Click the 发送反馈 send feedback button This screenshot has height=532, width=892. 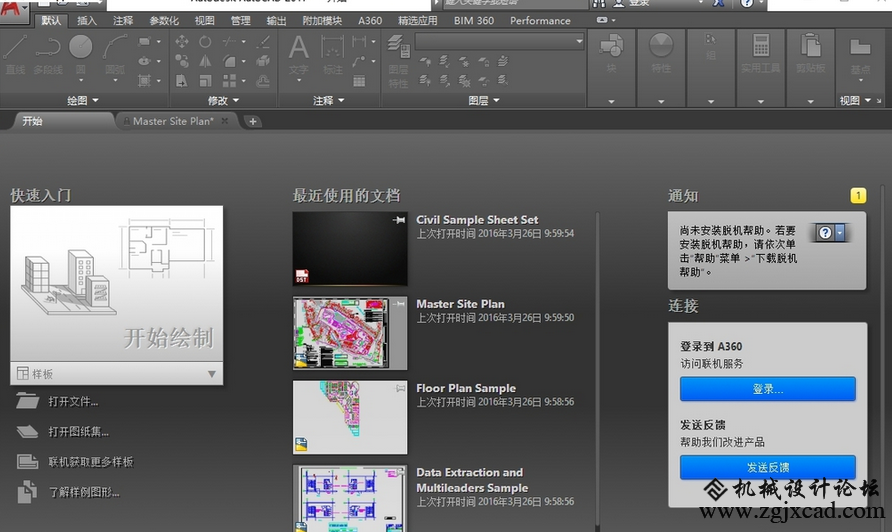point(767,467)
